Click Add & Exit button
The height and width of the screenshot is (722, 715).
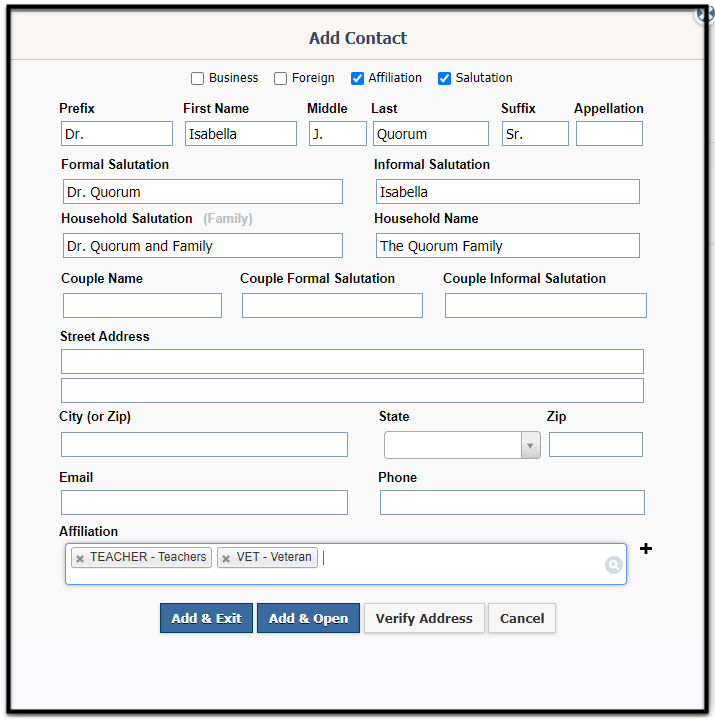[206, 618]
